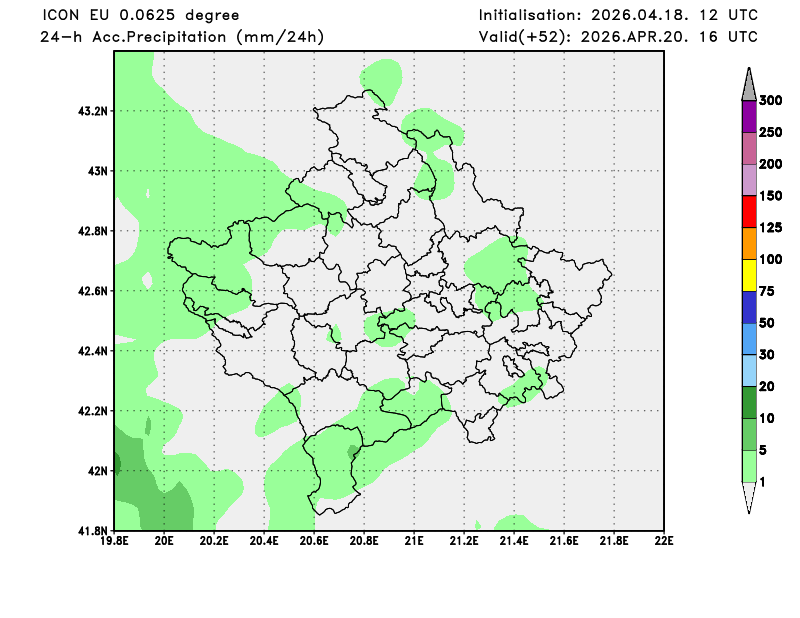Click the gray upward arrow atop the legend
This screenshot has width=800, height=618.
pos(749,85)
